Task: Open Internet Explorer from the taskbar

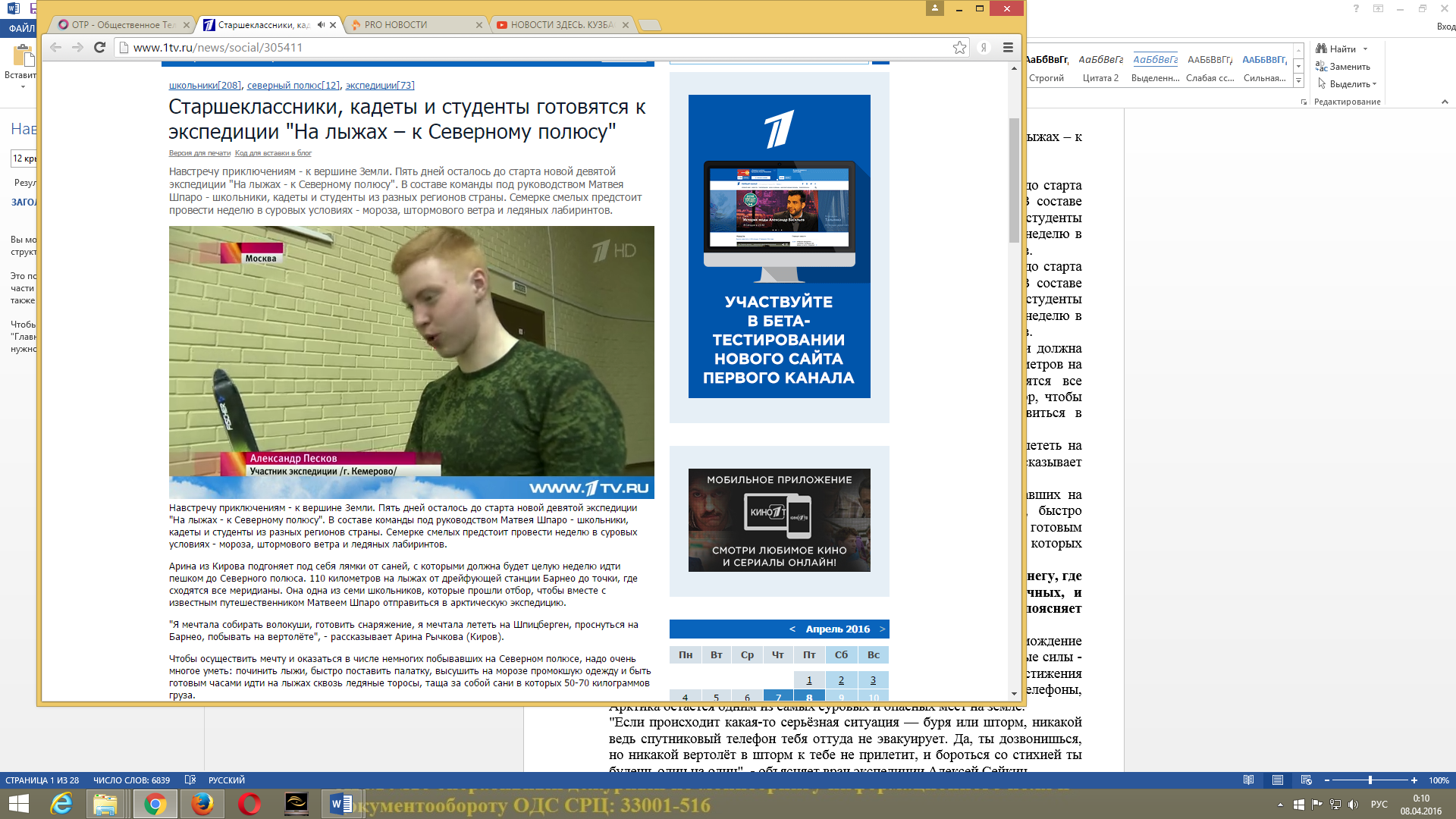Action: tap(61, 804)
